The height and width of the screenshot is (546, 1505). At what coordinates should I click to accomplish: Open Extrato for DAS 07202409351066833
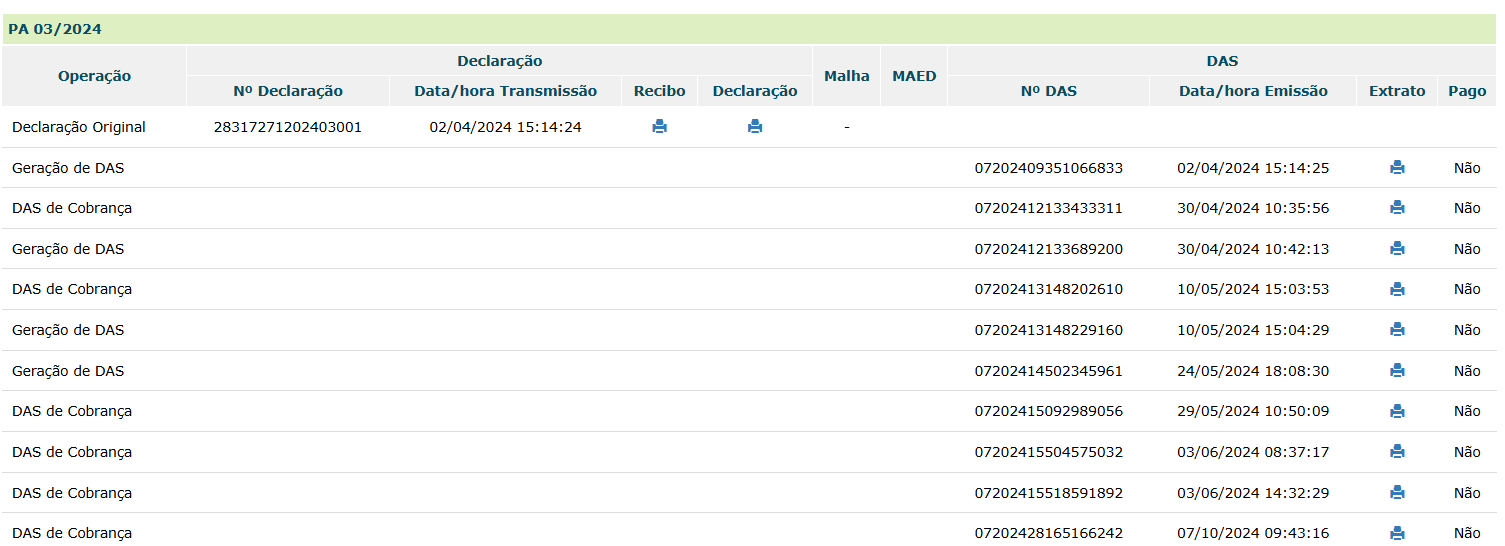[1397, 168]
